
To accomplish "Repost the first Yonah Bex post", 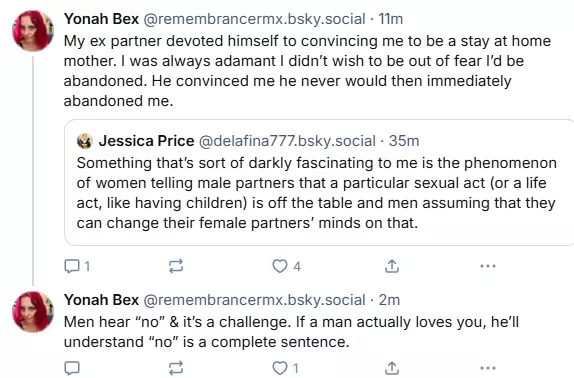I will 176,266.
